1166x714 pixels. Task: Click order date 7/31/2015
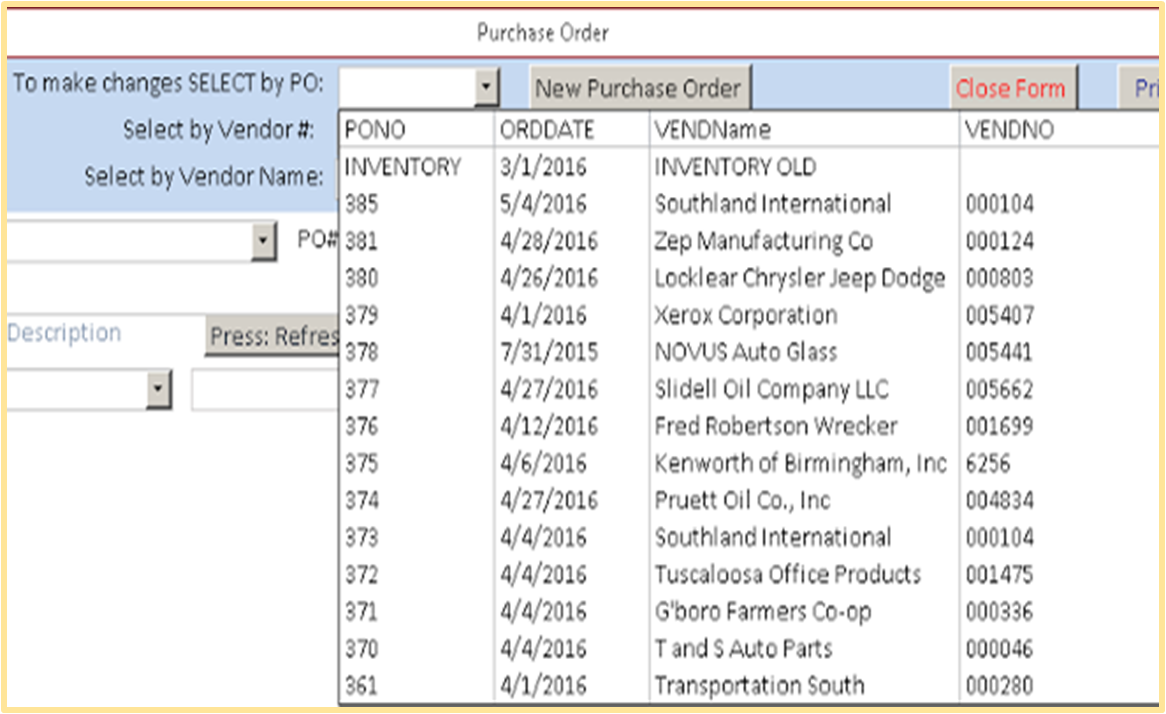pos(549,352)
